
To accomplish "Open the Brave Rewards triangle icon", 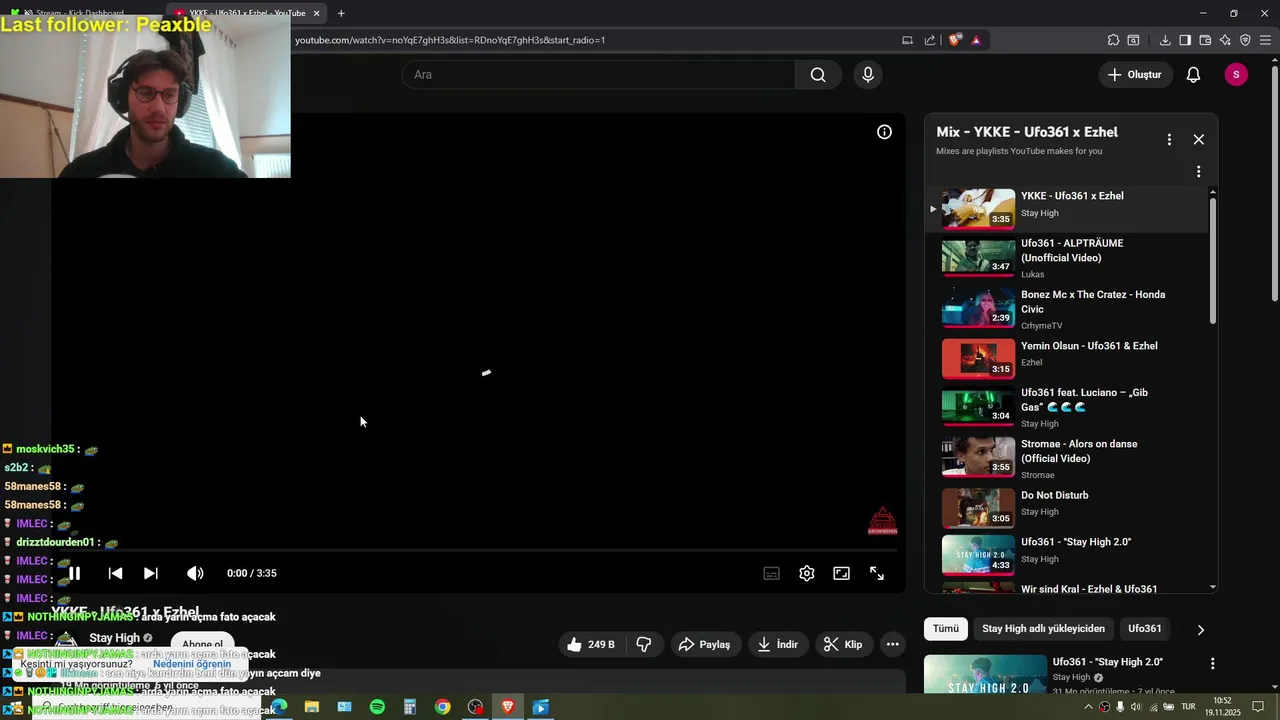I will pyautogui.click(x=976, y=40).
